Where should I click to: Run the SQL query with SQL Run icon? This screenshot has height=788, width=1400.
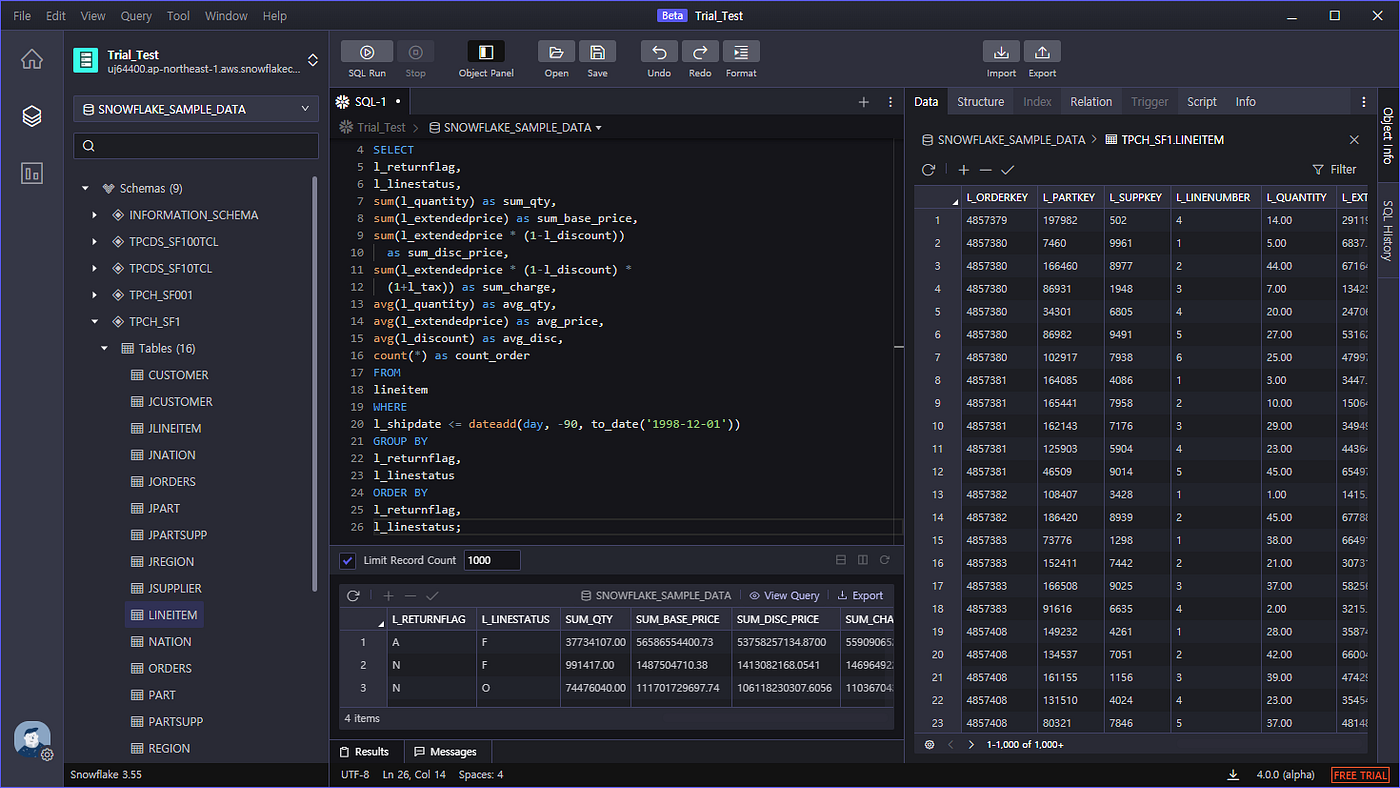point(366,51)
